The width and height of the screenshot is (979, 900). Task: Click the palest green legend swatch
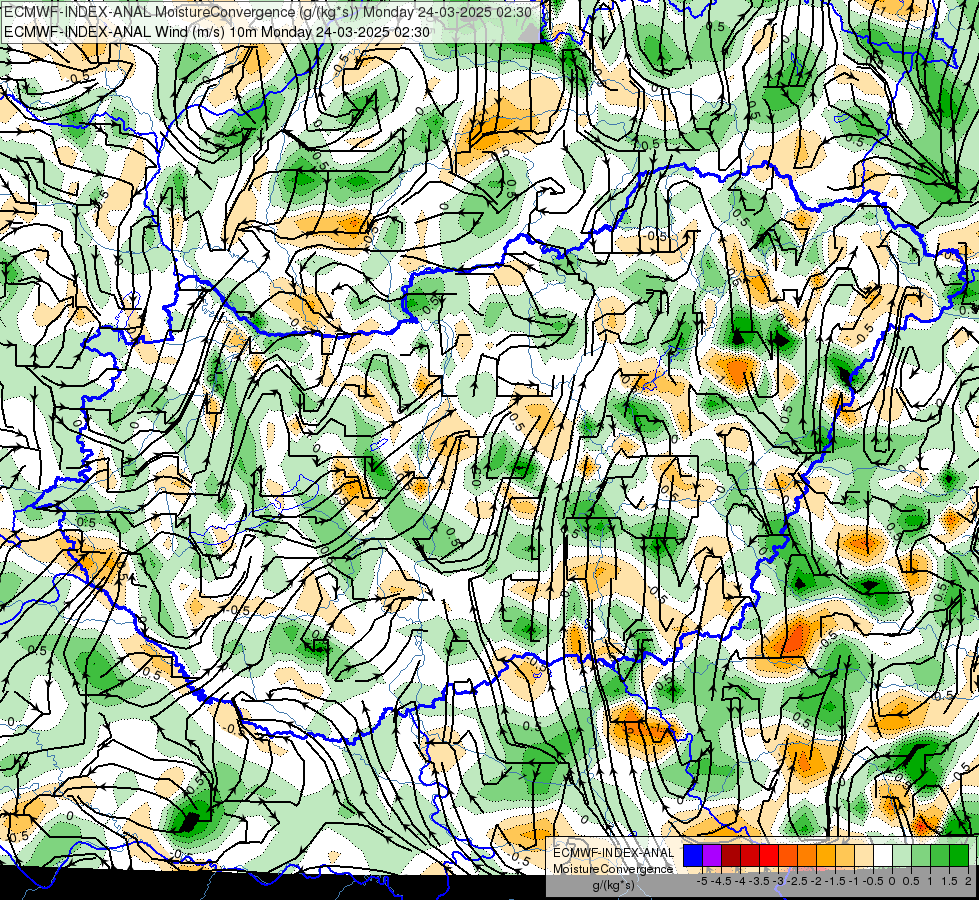coord(902,855)
